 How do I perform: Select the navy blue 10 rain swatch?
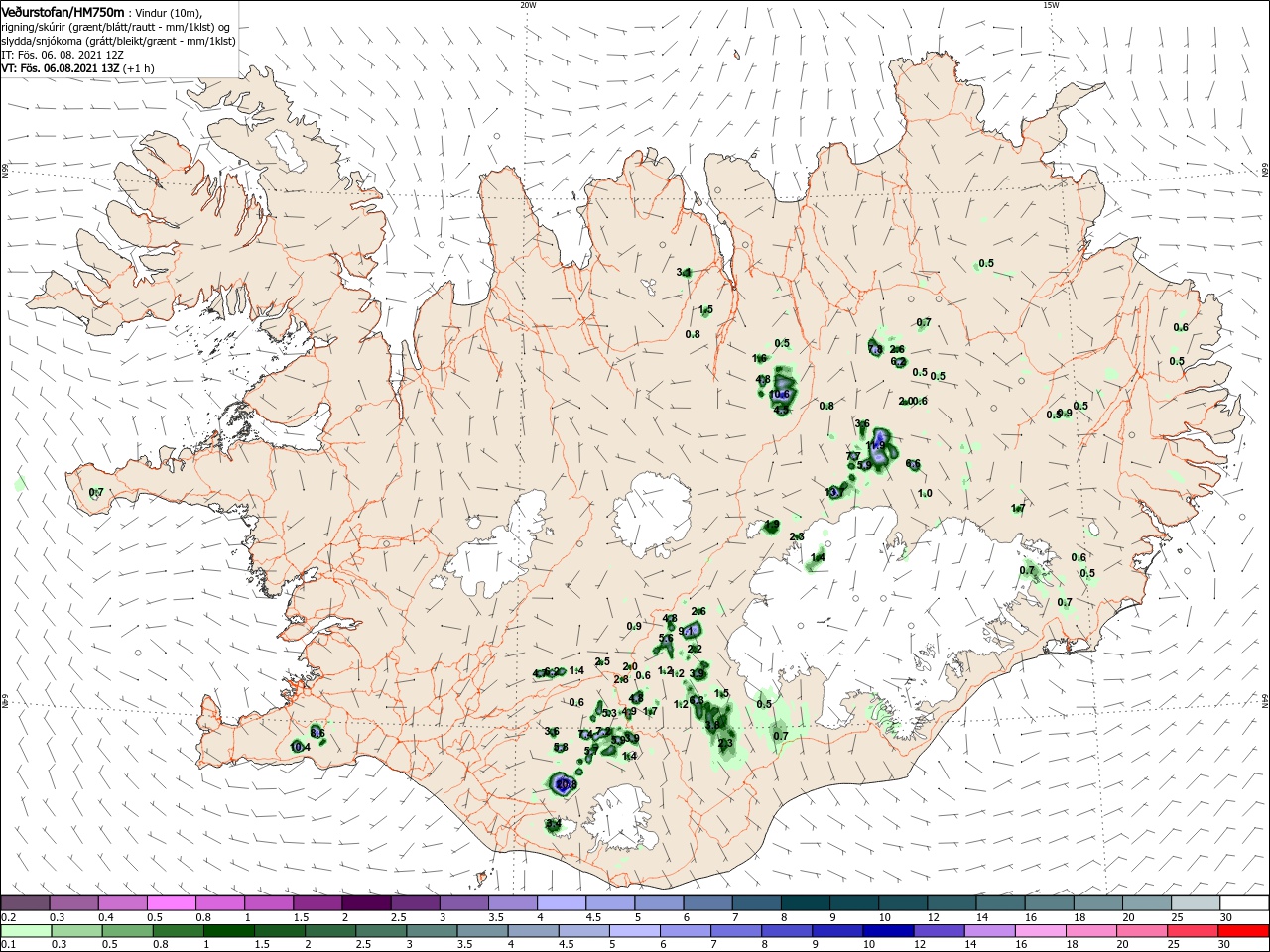coord(887,931)
